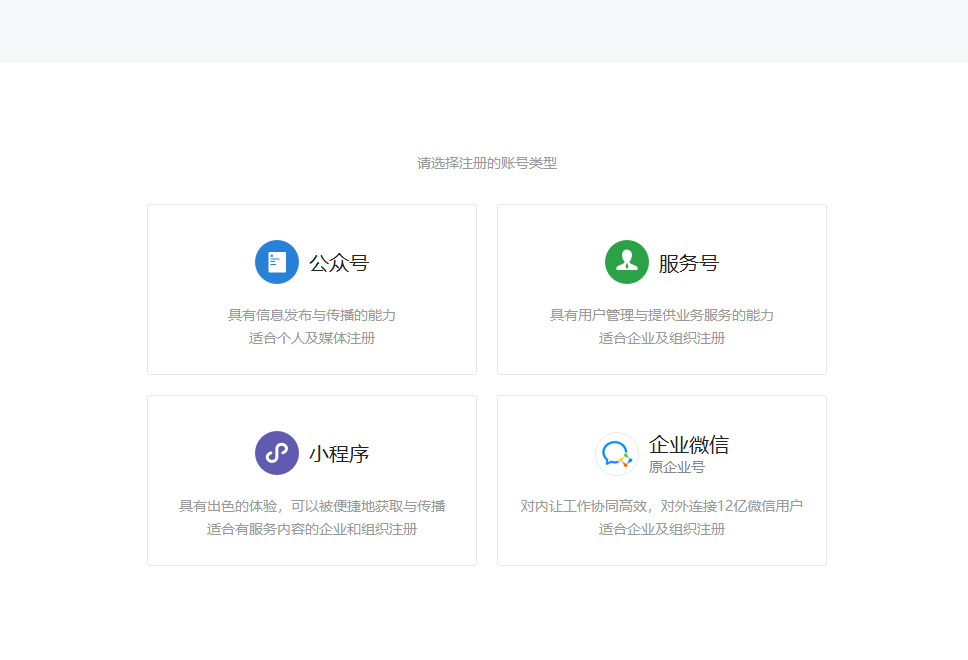Open the 小程序 registration card

[x=312, y=480]
